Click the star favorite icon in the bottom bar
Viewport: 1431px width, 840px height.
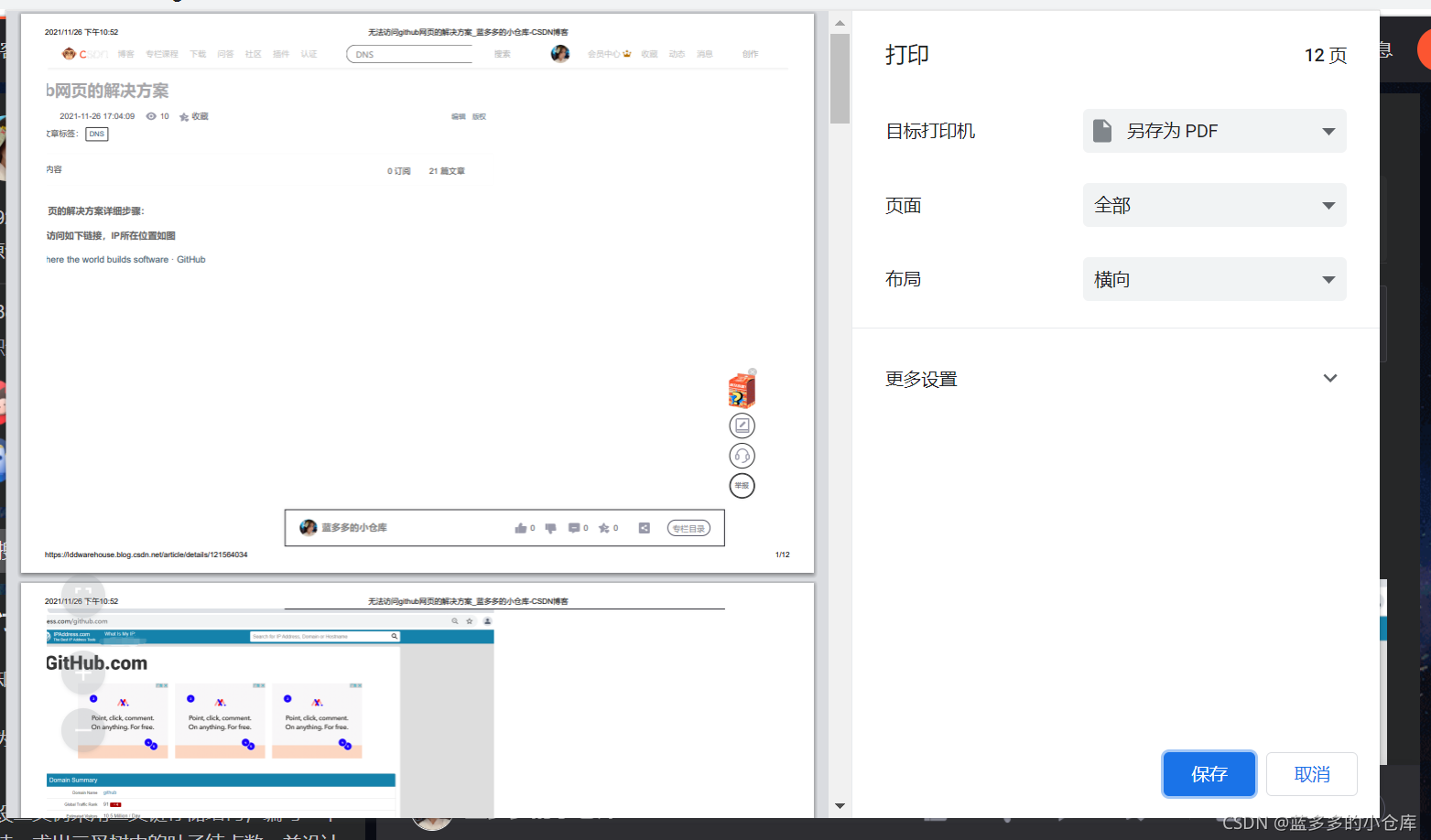click(x=604, y=528)
